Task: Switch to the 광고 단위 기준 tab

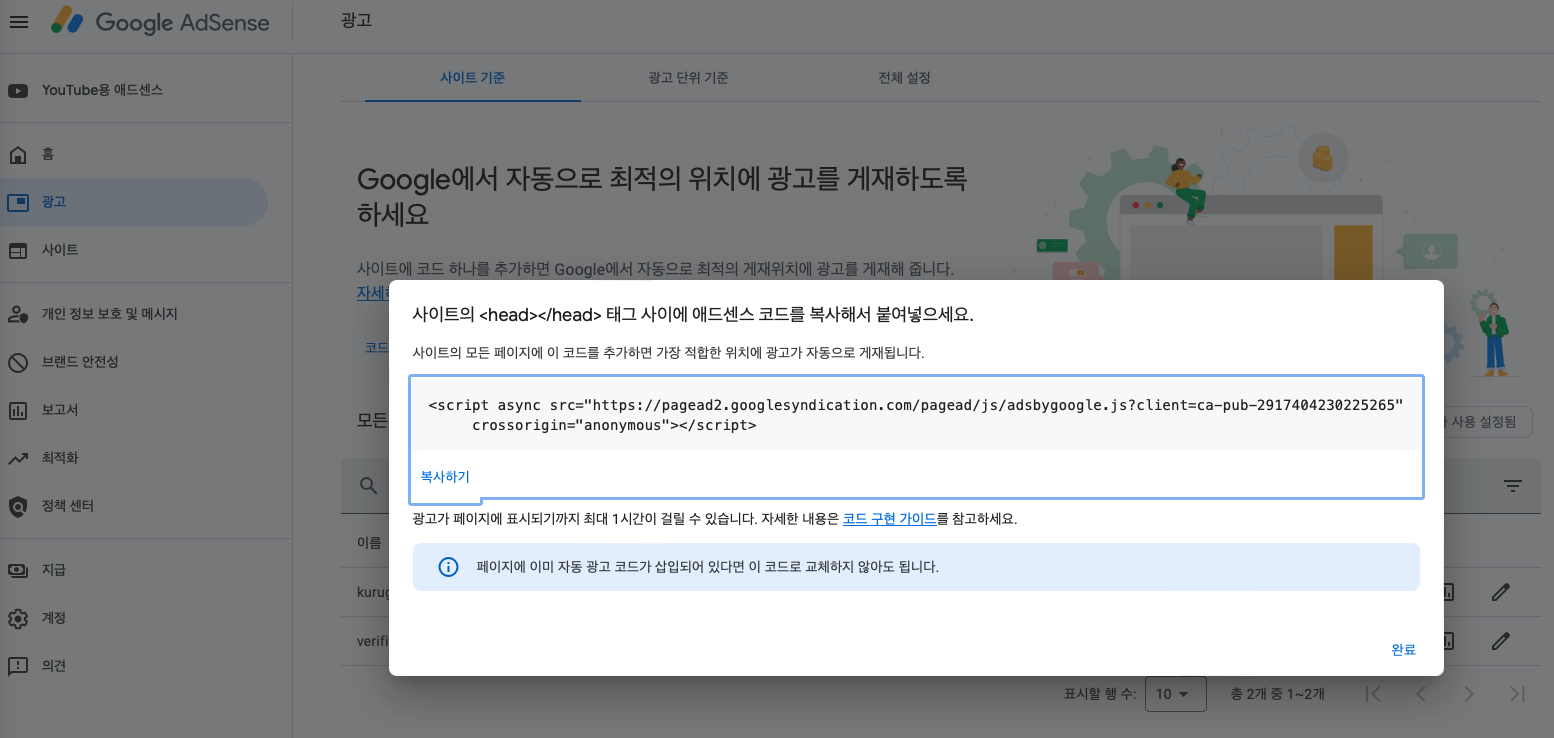Action: (x=688, y=78)
